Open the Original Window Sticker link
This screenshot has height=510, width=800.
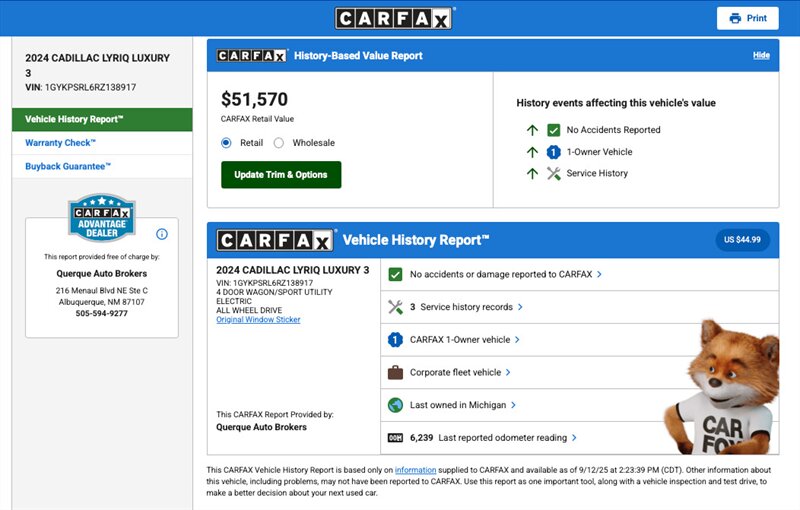click(258, 320)
